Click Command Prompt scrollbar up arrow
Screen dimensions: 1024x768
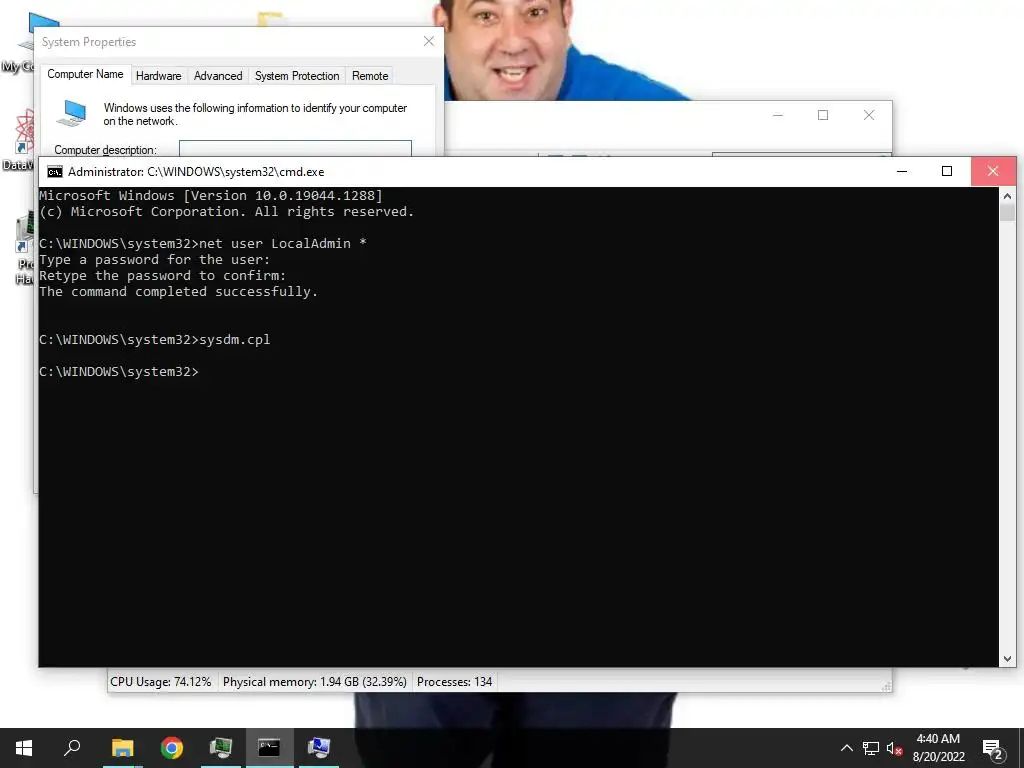[x=1007, y=195]
